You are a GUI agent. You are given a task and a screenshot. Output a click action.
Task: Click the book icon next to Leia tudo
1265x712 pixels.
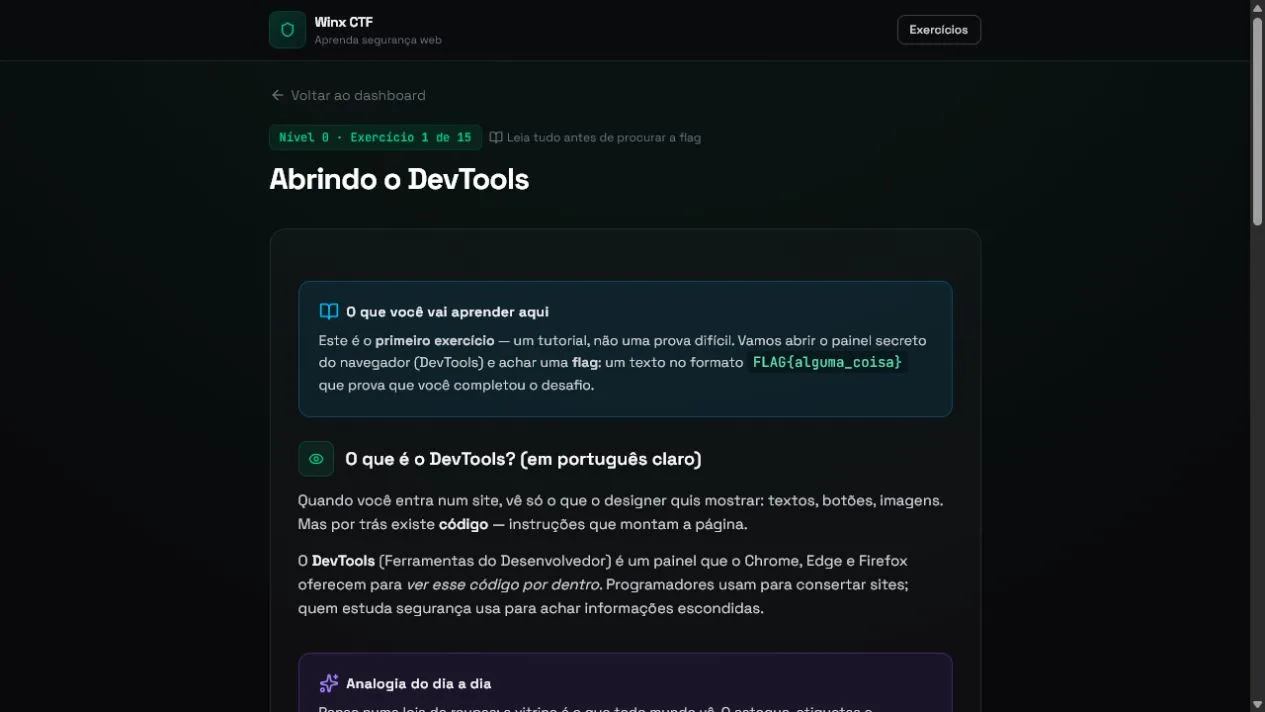(x=496, y=137)
